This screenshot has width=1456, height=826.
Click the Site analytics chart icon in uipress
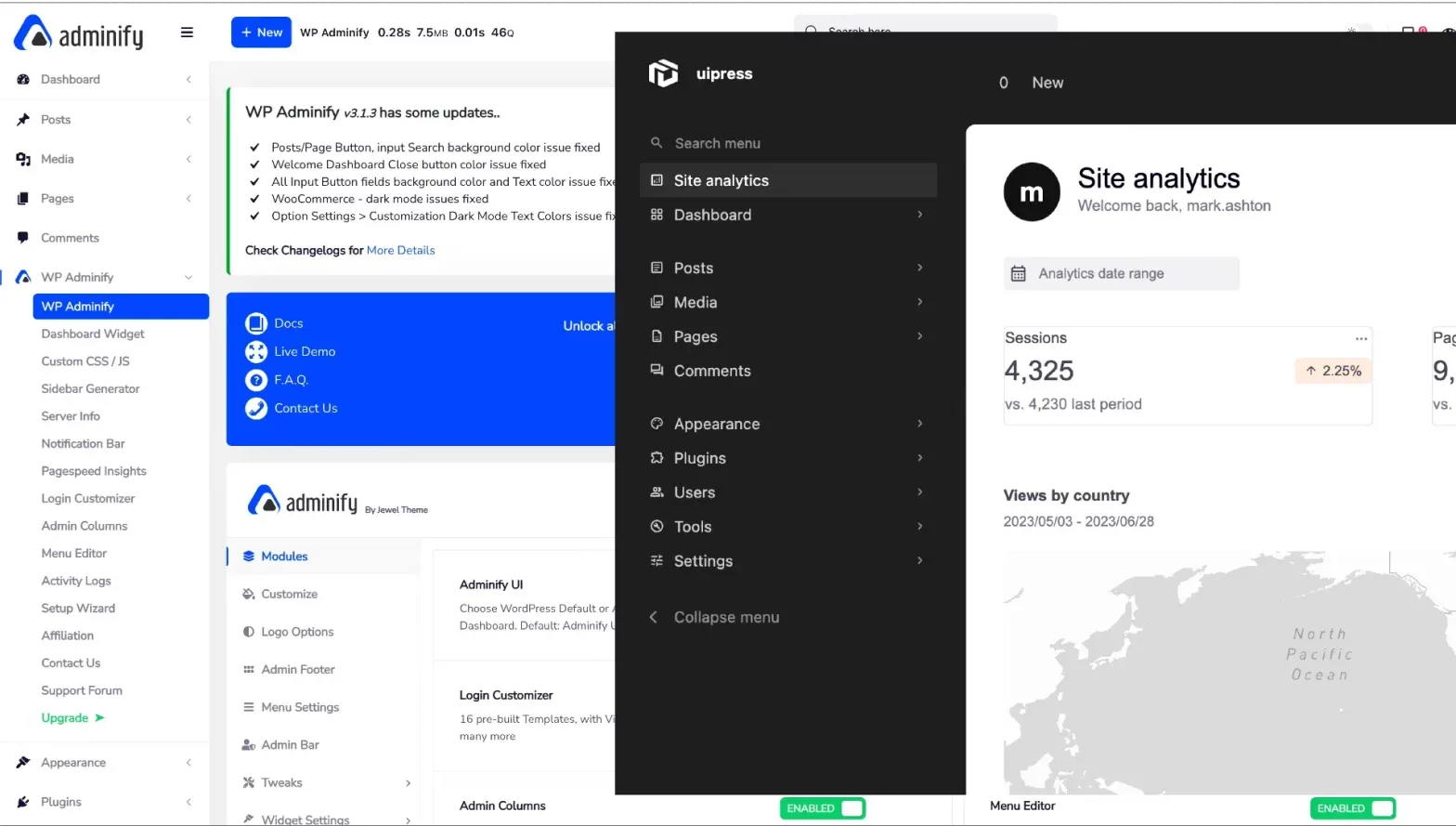click(656, 180)
